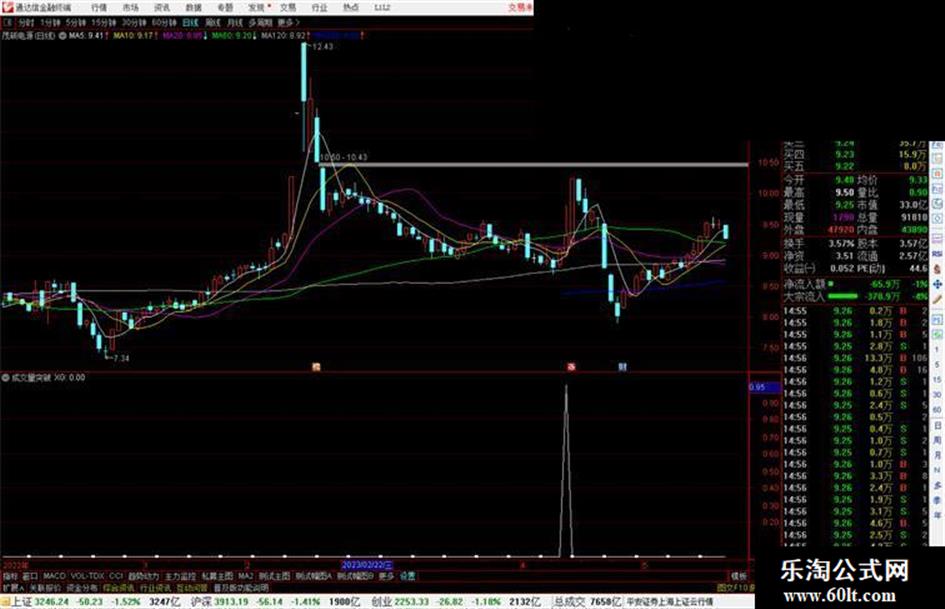The height and width of the screenshot is (609, 945).
Task: Click the 大宗流入 row in quote panel
Action: click(856, 297)
